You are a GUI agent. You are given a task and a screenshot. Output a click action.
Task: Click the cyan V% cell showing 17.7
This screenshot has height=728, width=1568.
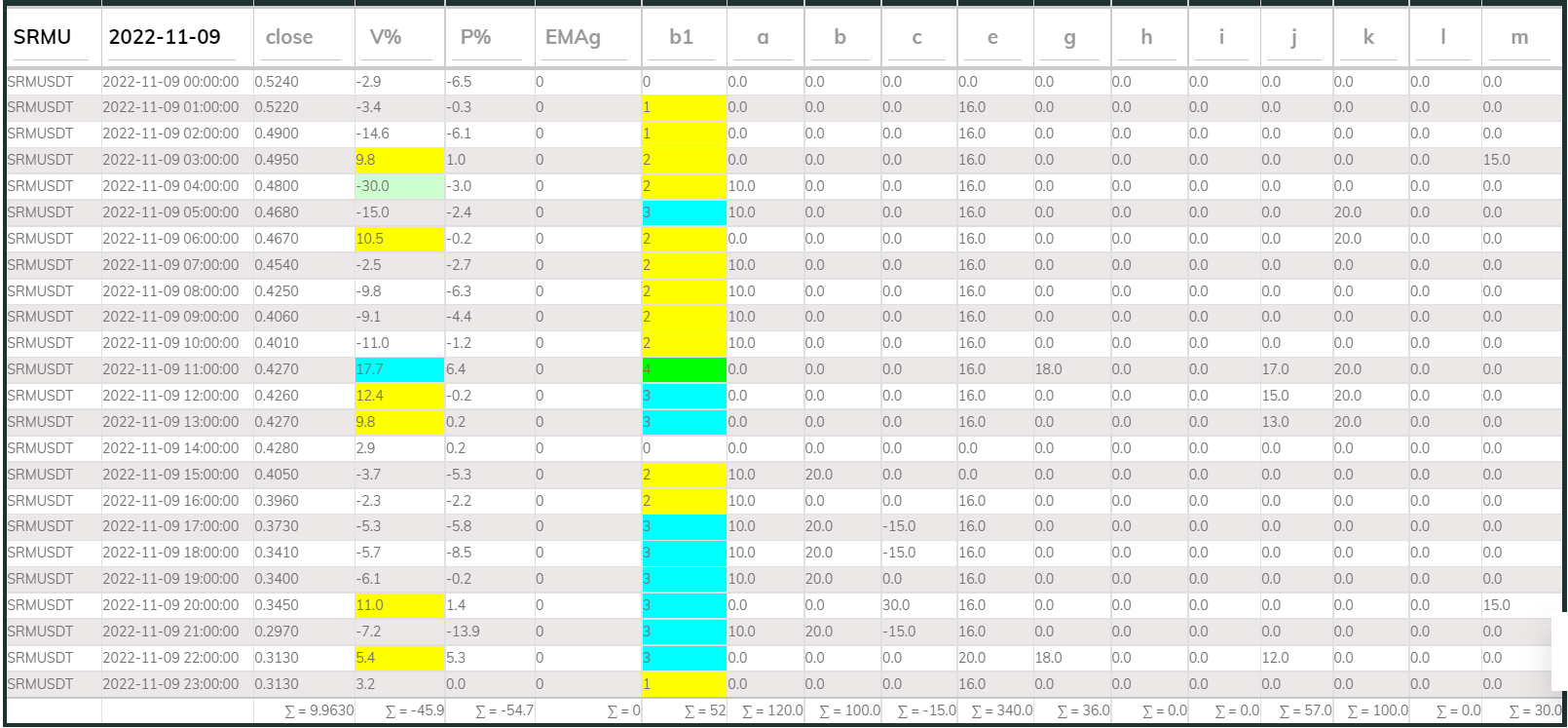398,369
